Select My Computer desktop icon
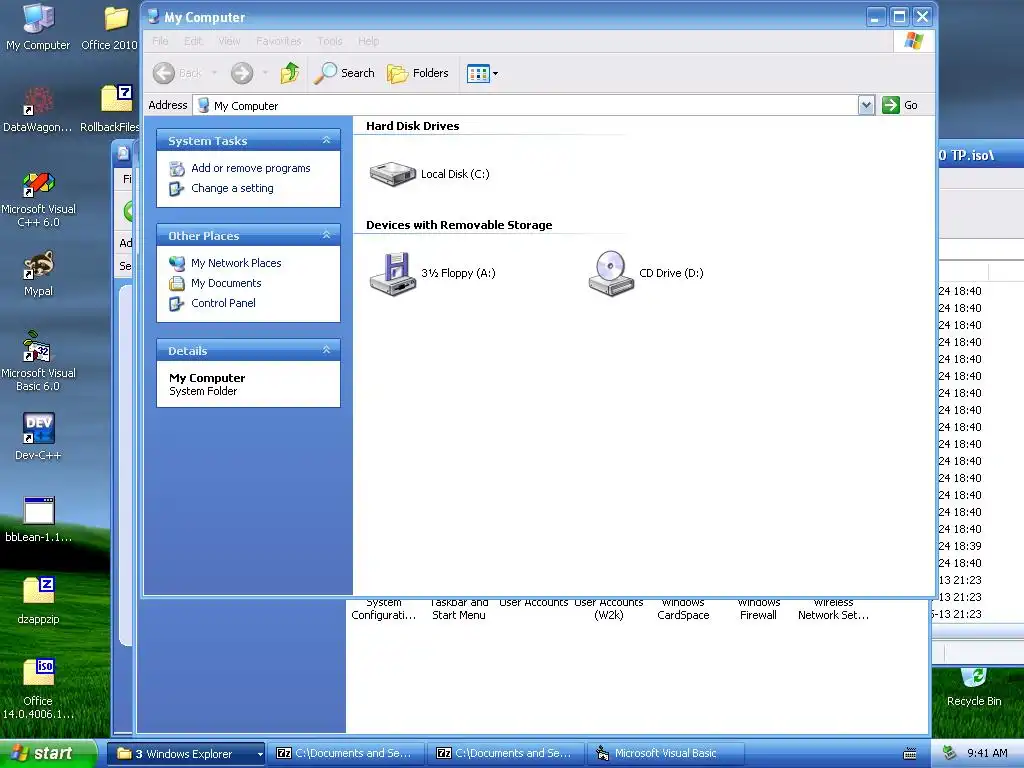The height and width of the screenshot is (768, 1024). [38, 27]
